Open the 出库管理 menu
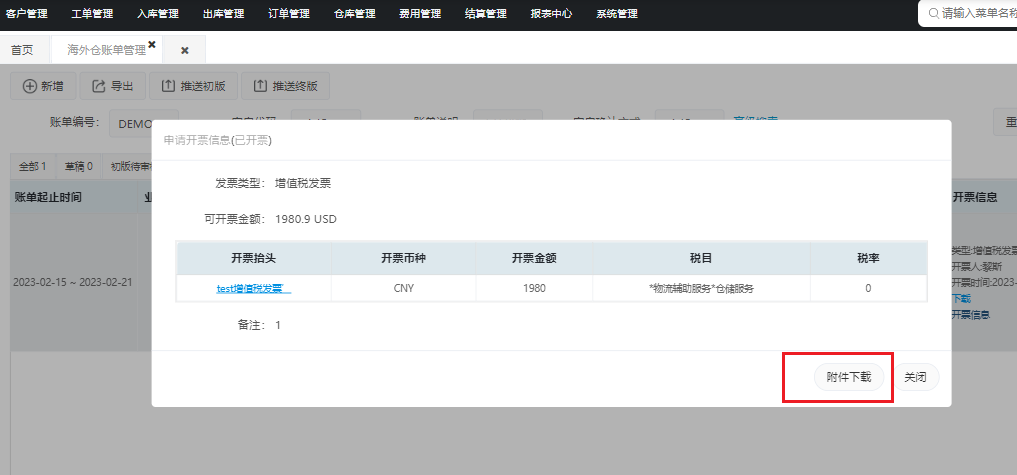 [224, 14]
